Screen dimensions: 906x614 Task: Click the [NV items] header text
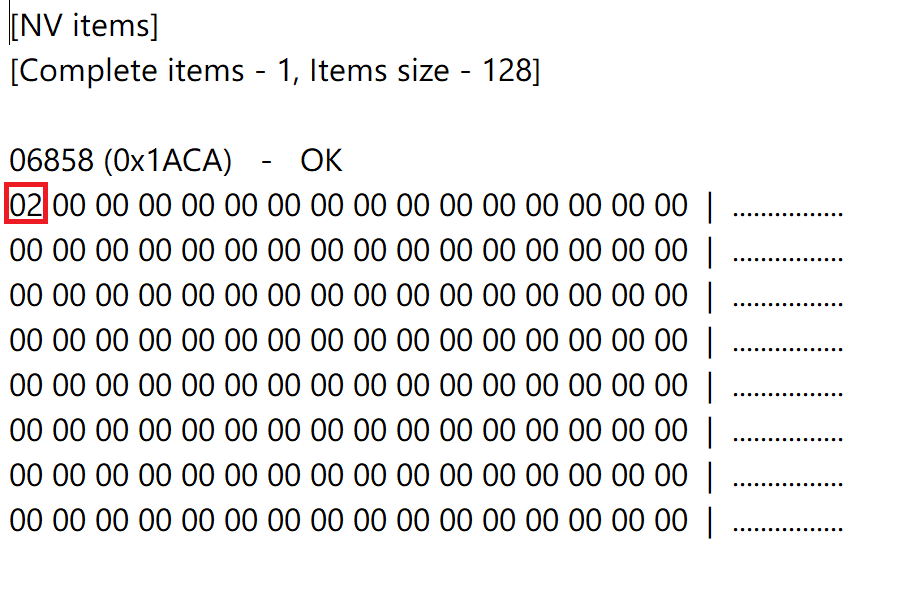click(84, 27)
